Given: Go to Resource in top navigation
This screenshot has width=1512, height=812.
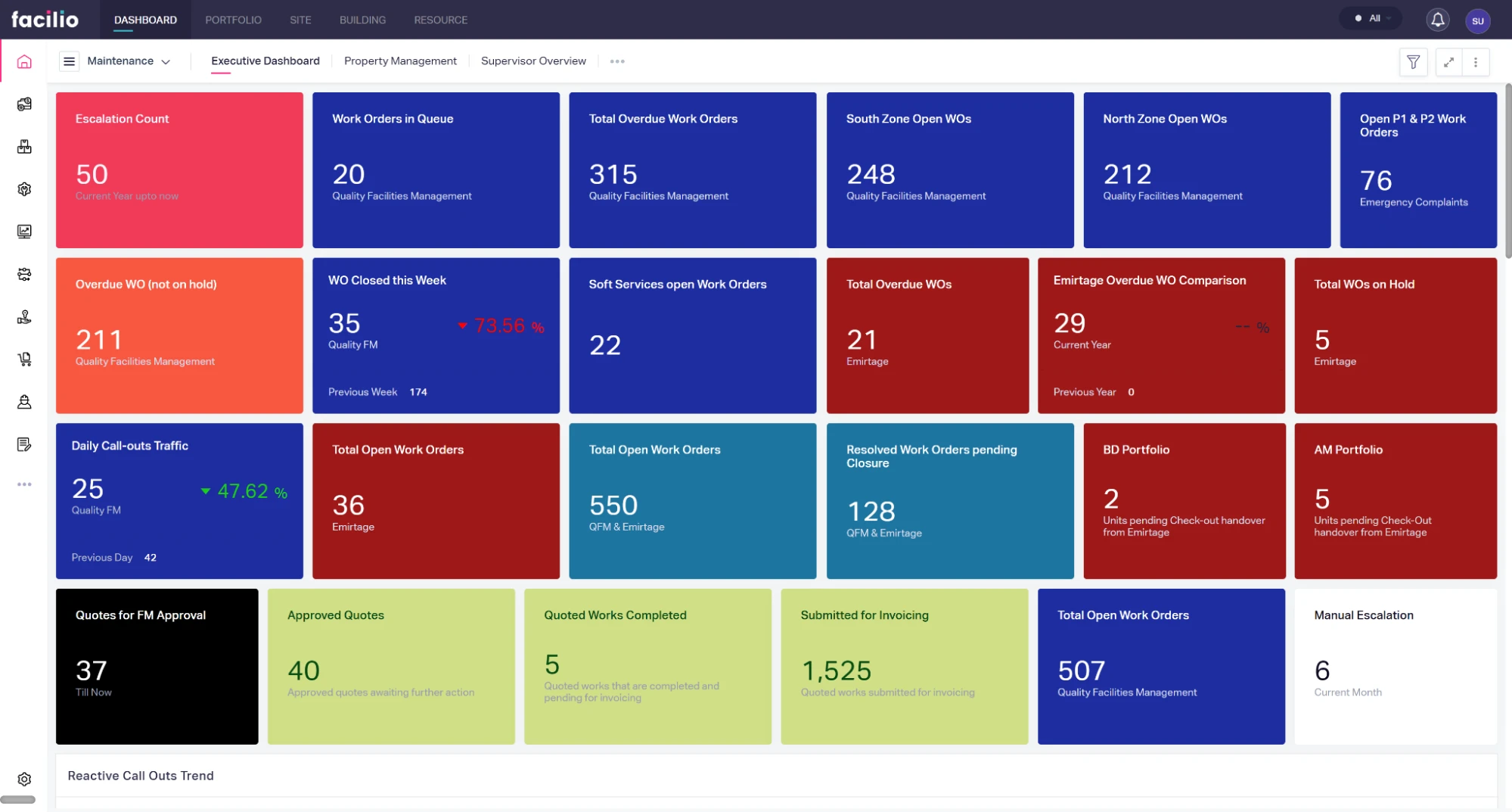Looking at the screenshot, I should coord(440,20).
